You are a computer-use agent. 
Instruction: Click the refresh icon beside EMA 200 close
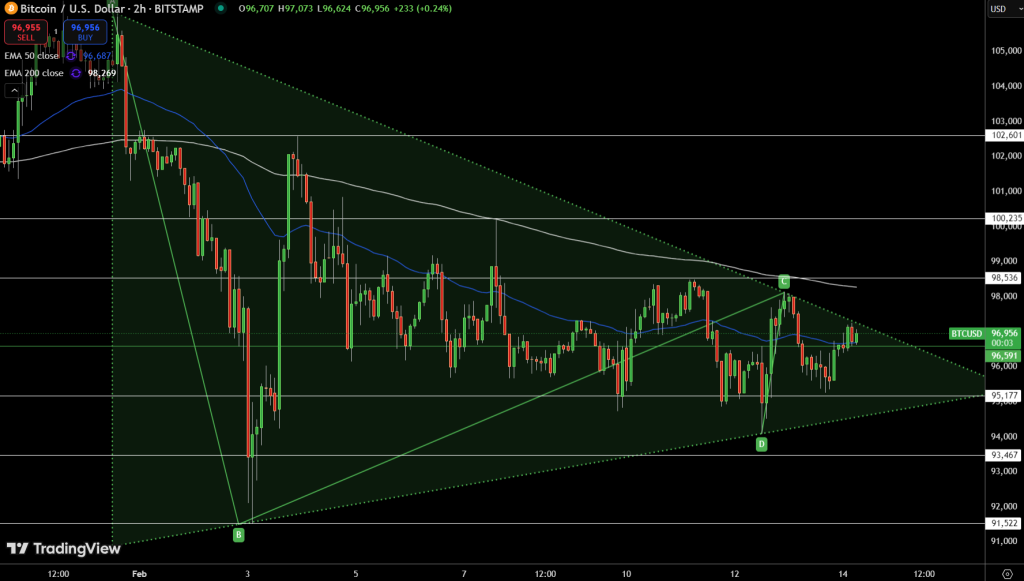coord(76,73)
